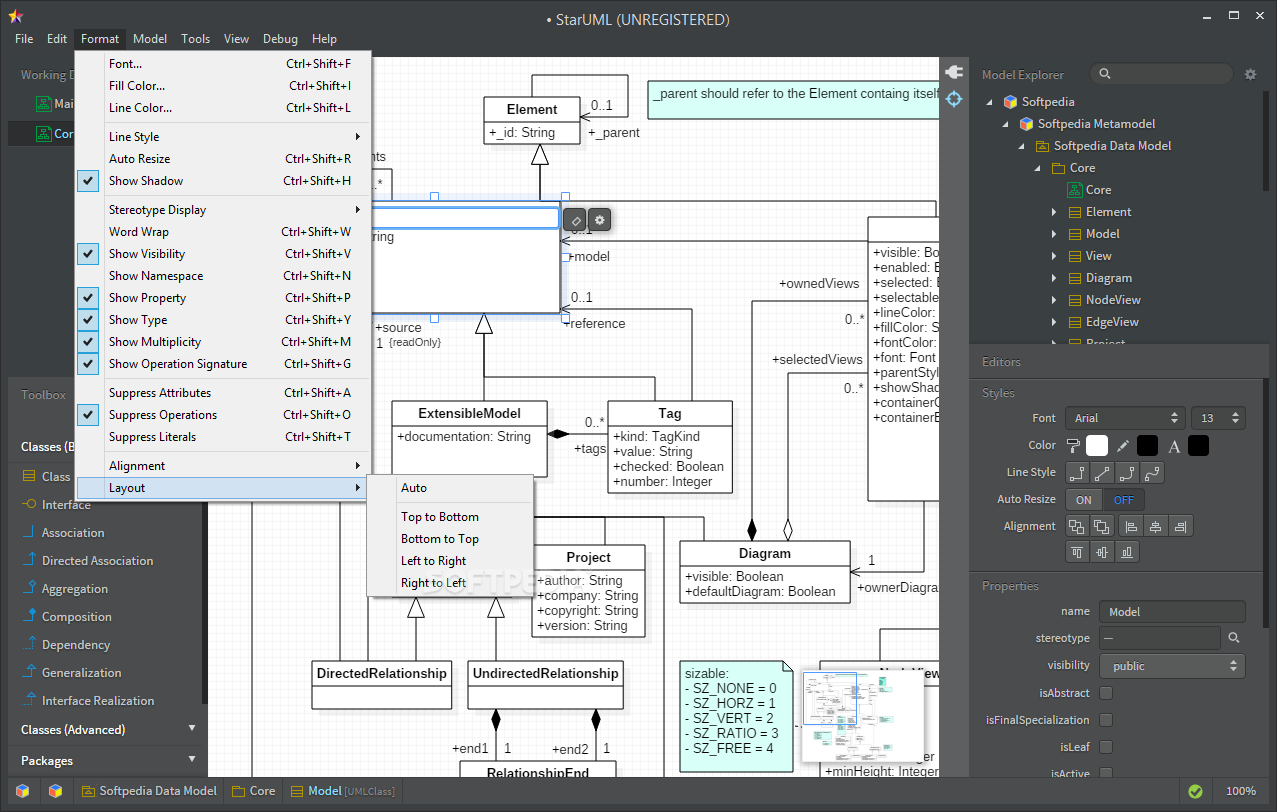This screenshot has height=812, width=1277.
Task: Select the Dependency tool in Toolbox
Action: point(75,645)
